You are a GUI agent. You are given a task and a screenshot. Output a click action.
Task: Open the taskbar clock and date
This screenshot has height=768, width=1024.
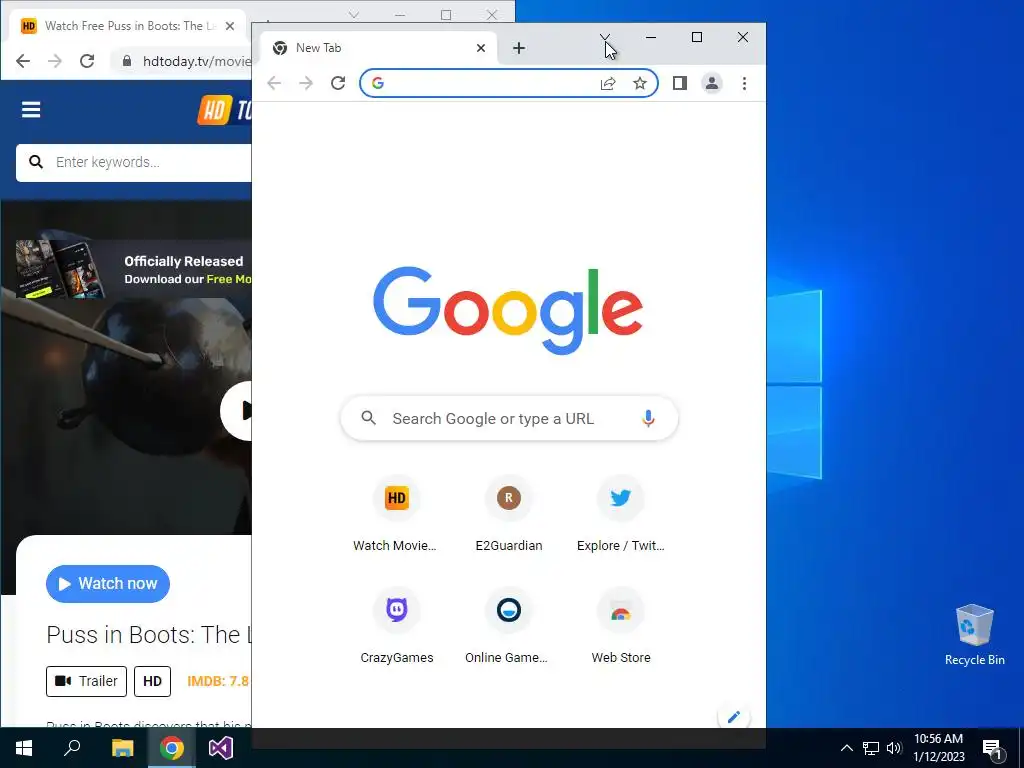(x=938, y=748)
